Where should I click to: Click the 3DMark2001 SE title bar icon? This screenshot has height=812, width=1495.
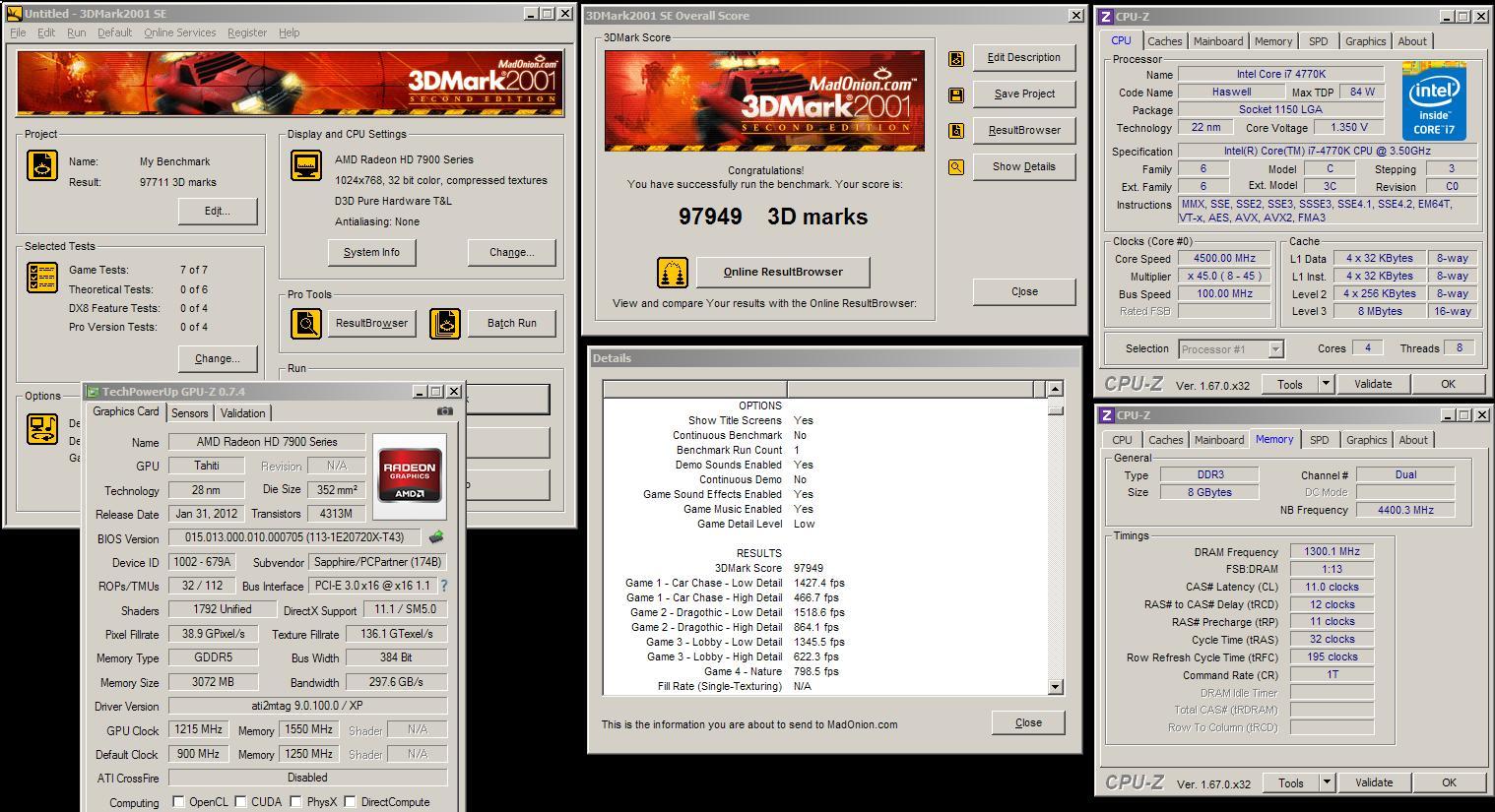[x=14, y=14]
